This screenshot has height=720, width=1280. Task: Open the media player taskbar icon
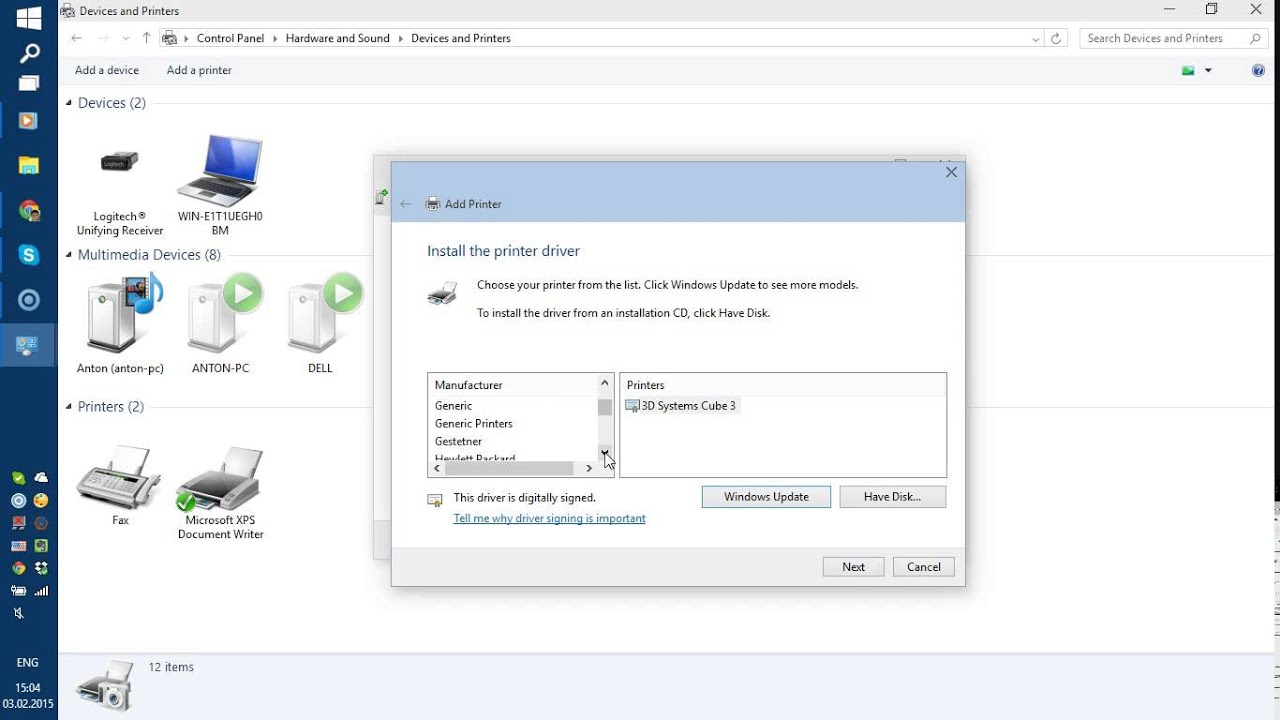29,121
